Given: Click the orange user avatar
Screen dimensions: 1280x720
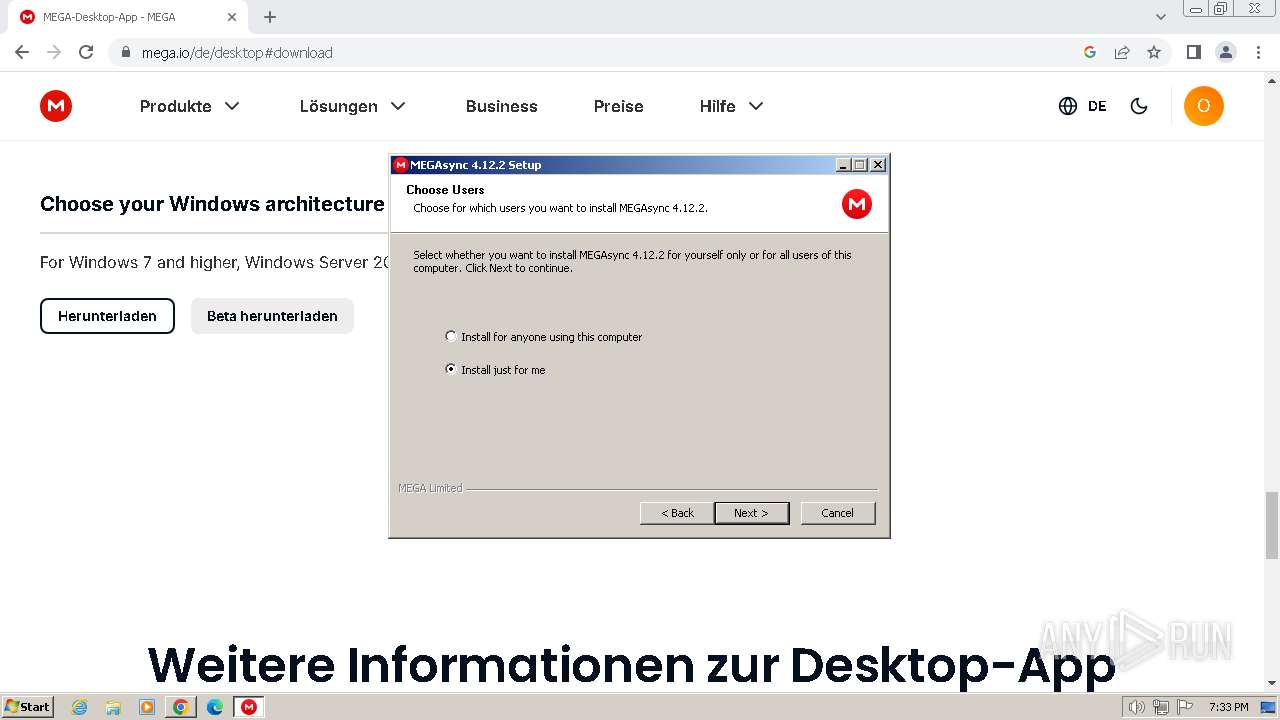Looking at the screenshot, I should [x=1204, y=106].
